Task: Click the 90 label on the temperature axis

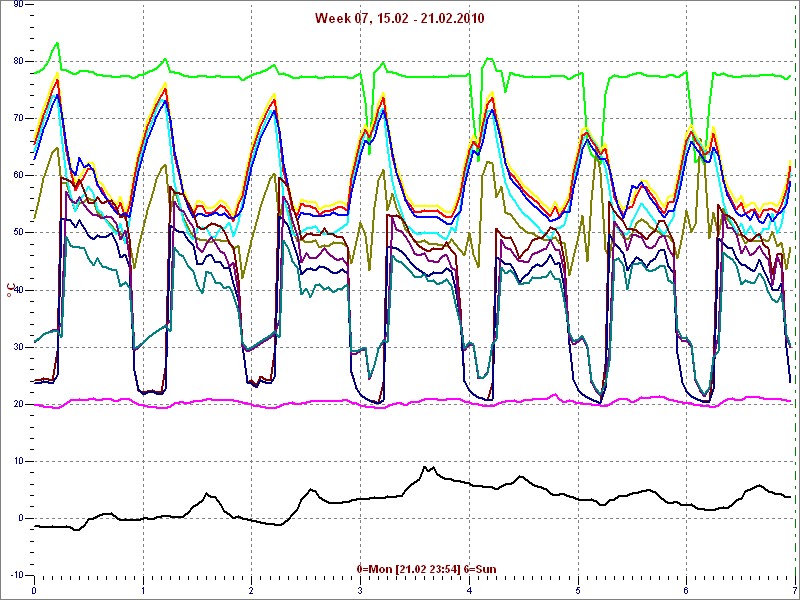Action: click(16, 5)
